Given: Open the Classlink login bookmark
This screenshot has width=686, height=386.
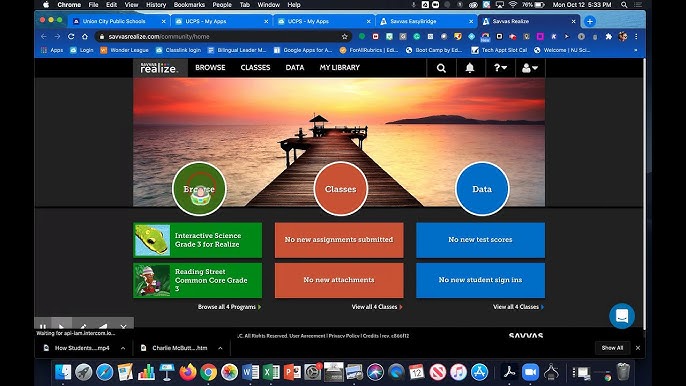Looking at the screenshot, I should point(178,50).
